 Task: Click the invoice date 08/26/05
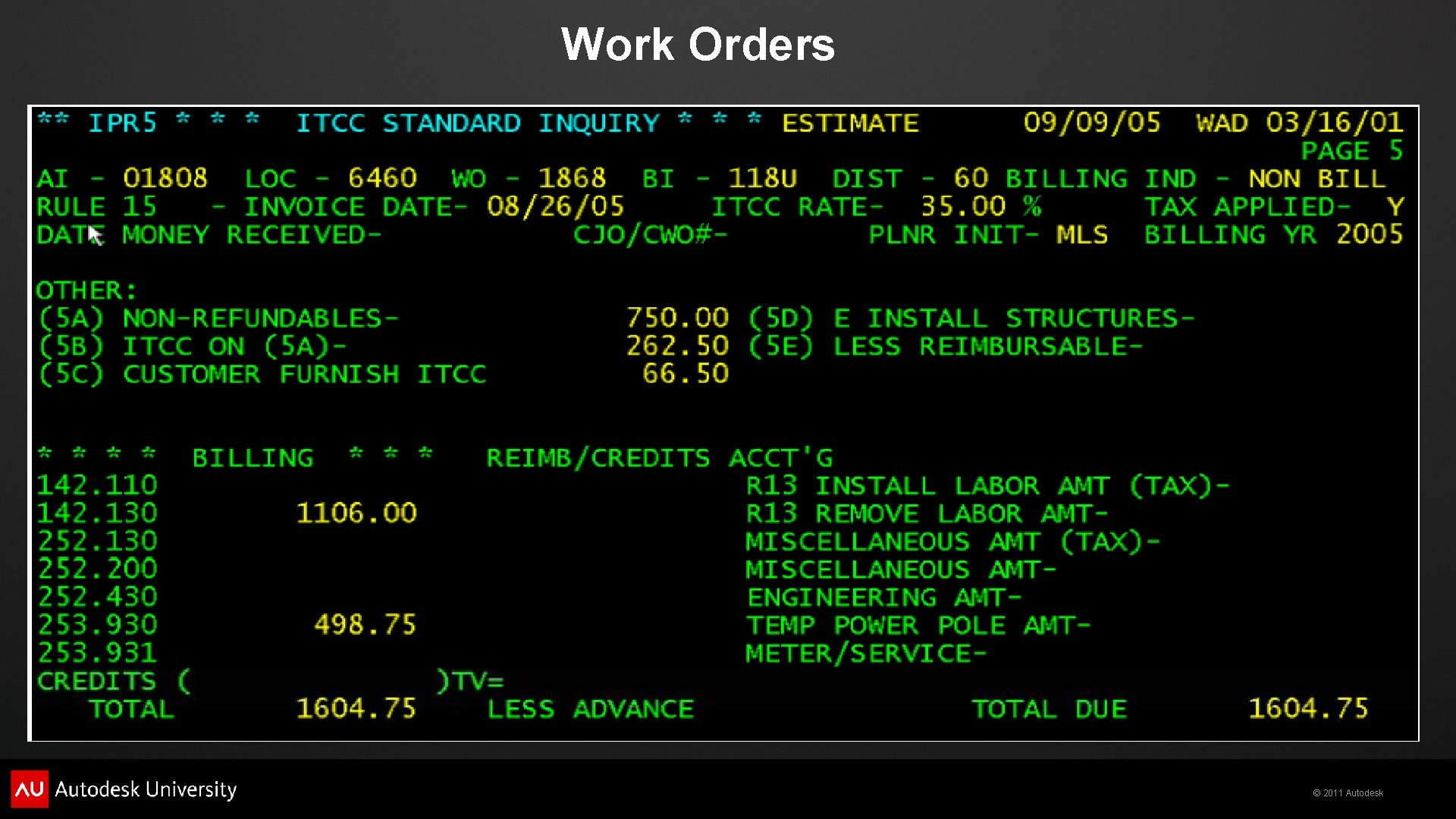coord(555,206)
